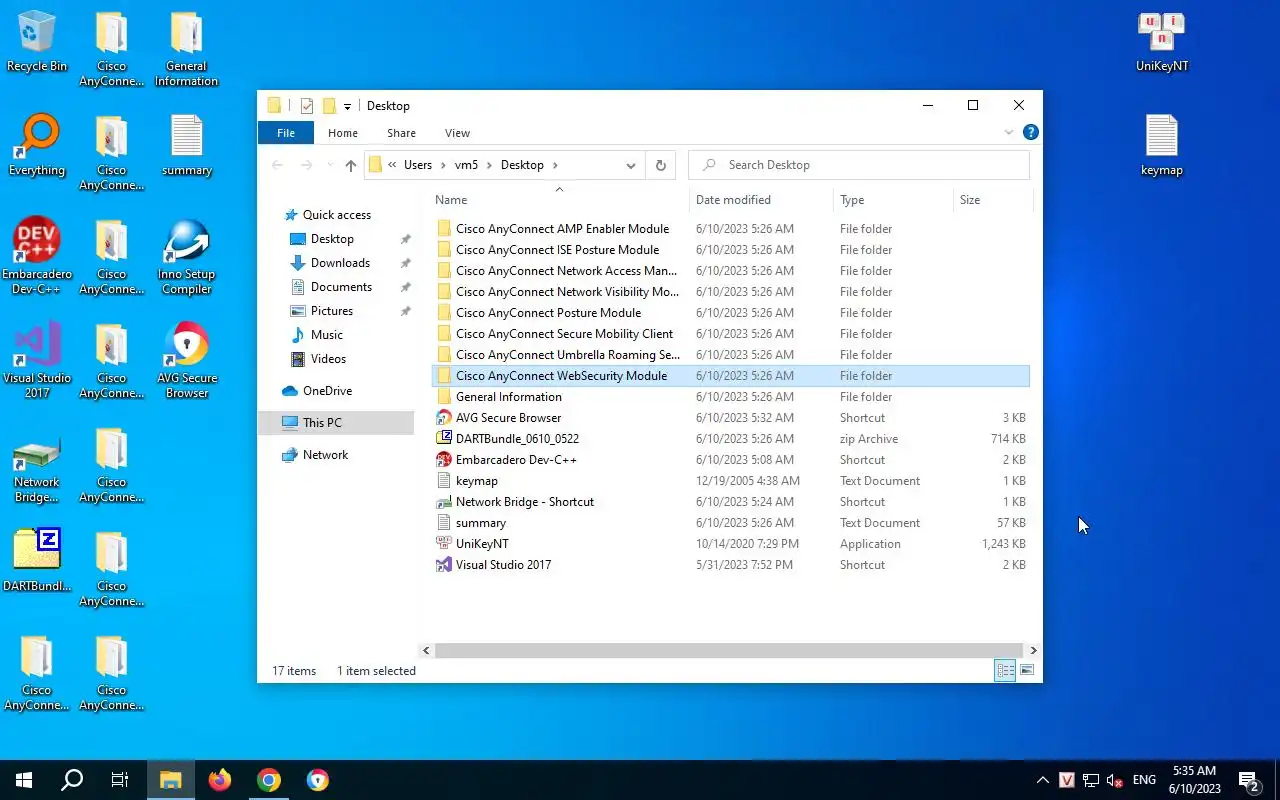Viewport: 1280px width, 800px height.
Task: Click File Explorer taskbar icon
Action: (x=170, y=780)
